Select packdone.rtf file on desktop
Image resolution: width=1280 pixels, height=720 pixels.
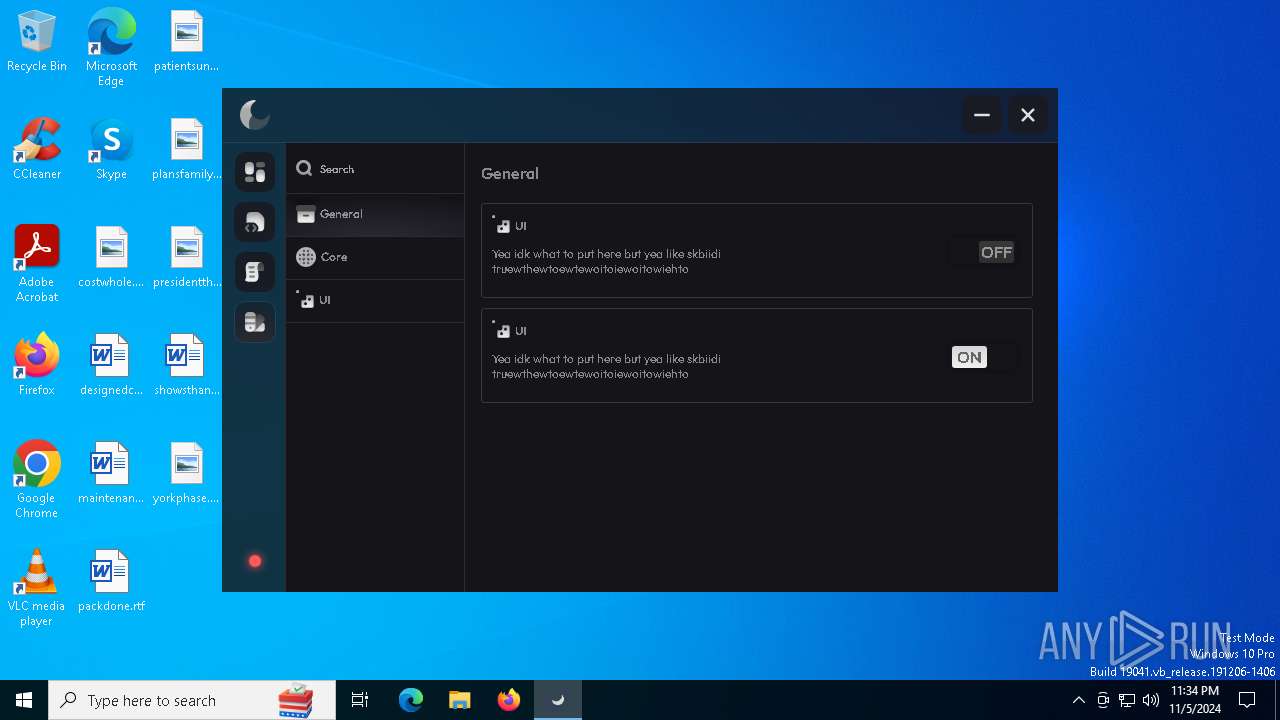point(111,580)
